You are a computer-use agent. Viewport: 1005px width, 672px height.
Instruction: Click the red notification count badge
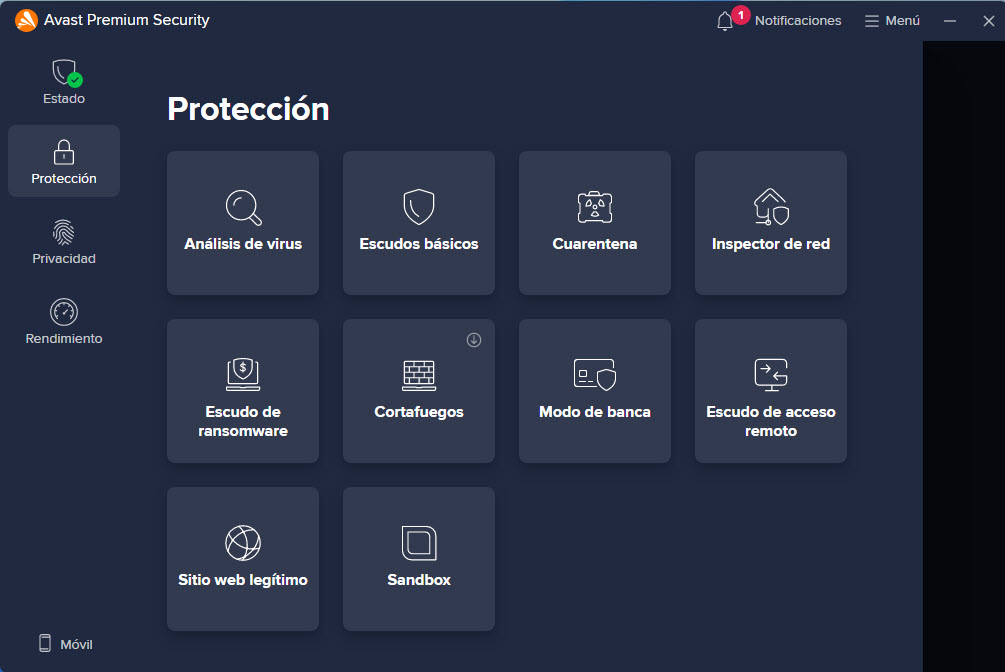point(741,15)
